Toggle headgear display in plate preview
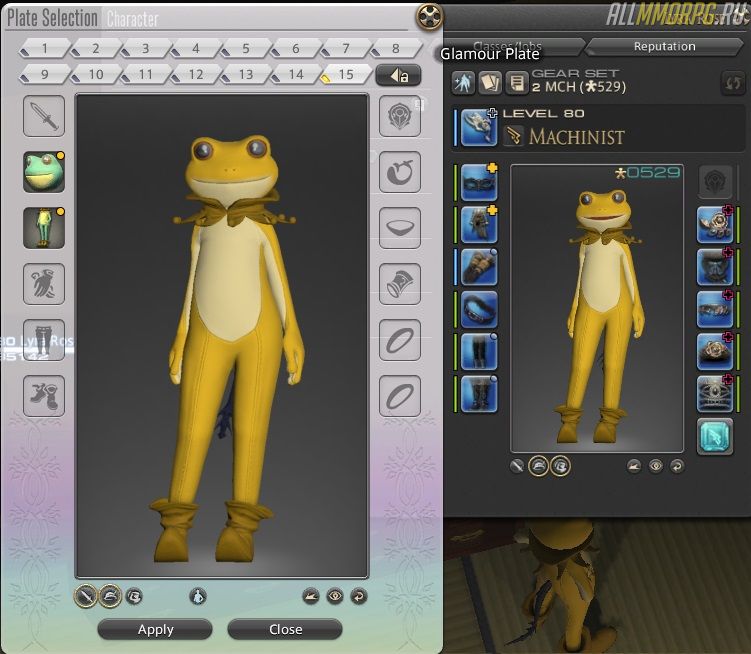This screenshot has width=751, height=654. point(110,597)
